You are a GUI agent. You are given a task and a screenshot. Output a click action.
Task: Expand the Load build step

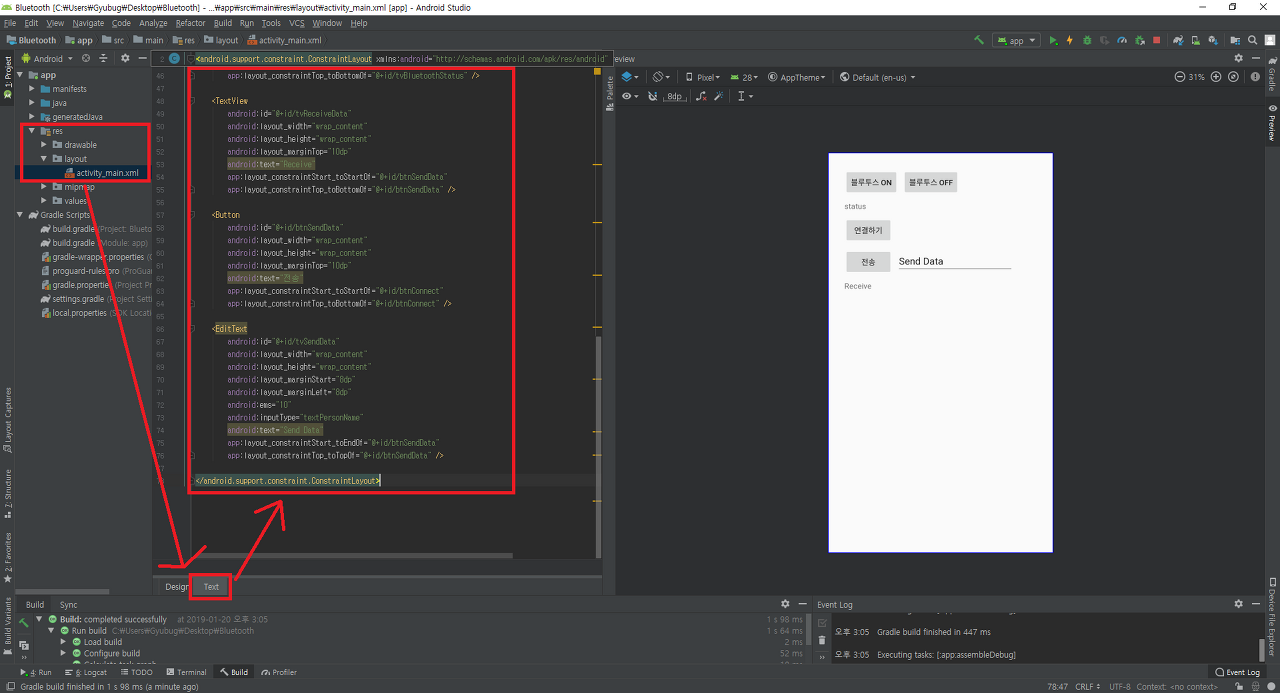pyautogui.click(x=63, y=642)
